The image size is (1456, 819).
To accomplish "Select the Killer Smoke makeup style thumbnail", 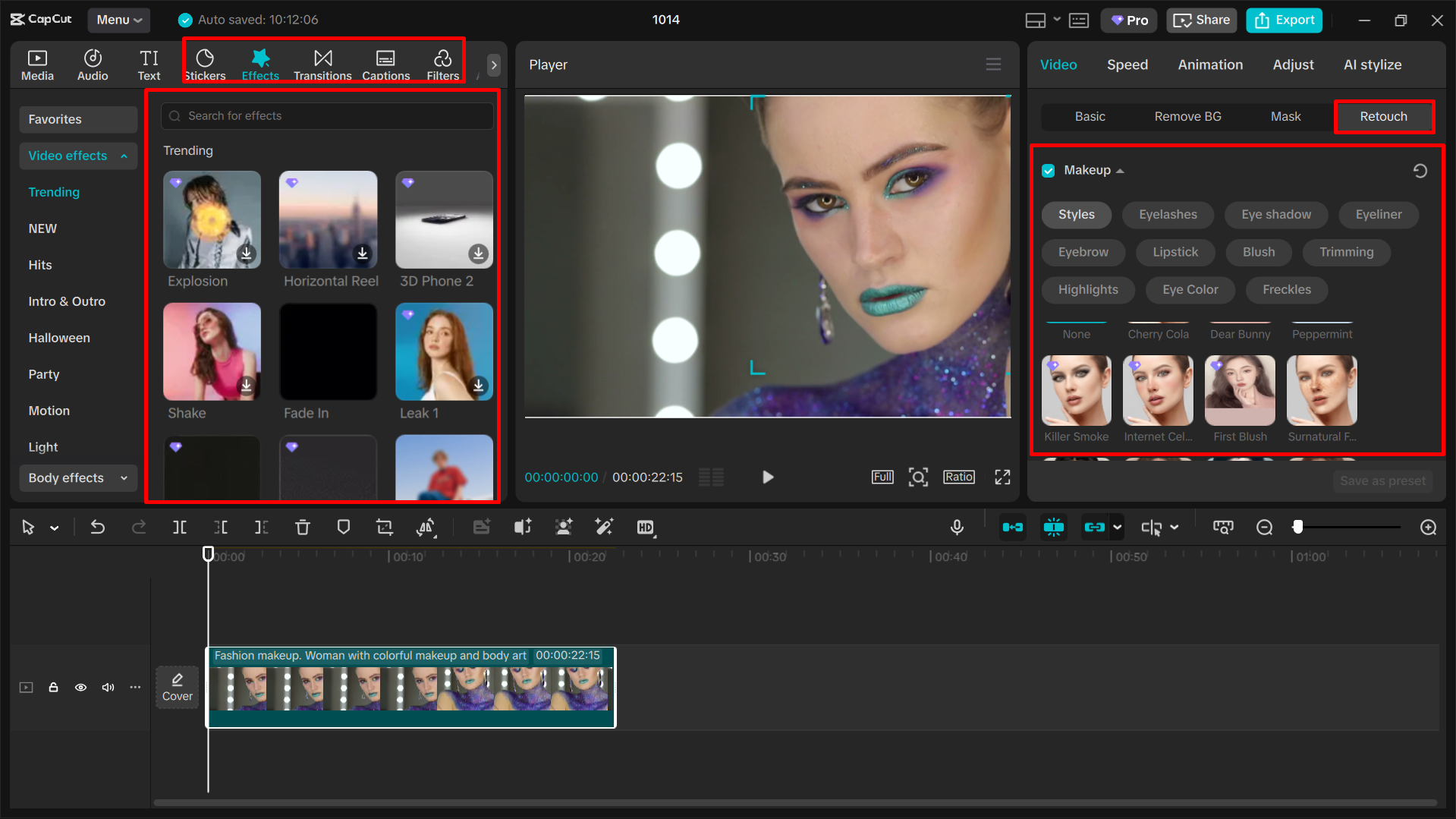I will click(1076, 389).
